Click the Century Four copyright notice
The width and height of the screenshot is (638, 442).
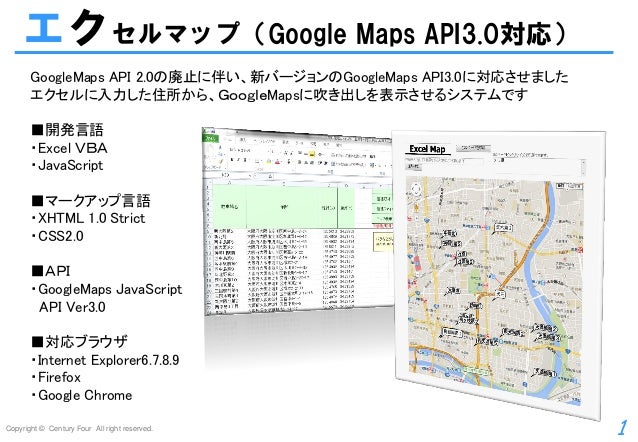[x=79, y=429]
